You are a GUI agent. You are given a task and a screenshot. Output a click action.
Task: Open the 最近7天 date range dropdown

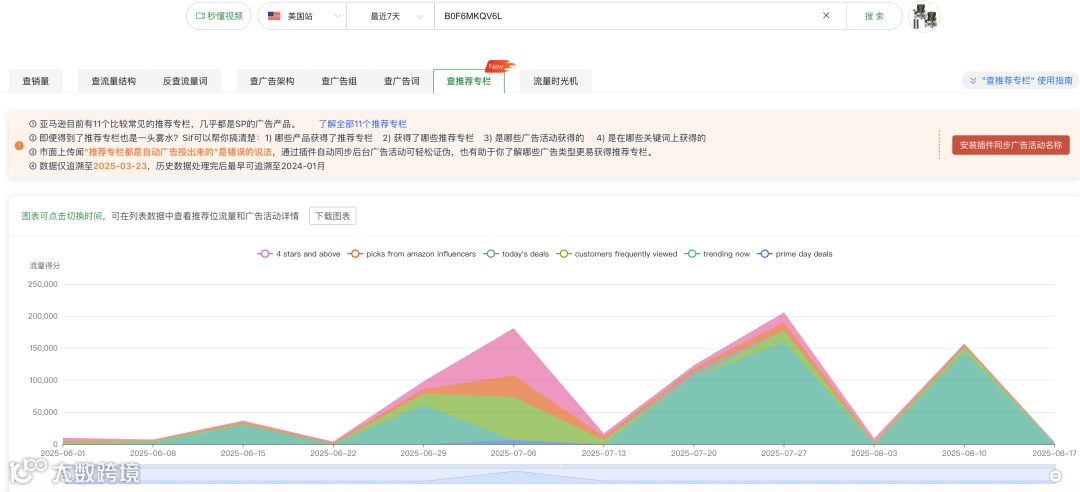click(x=391, y=16)
